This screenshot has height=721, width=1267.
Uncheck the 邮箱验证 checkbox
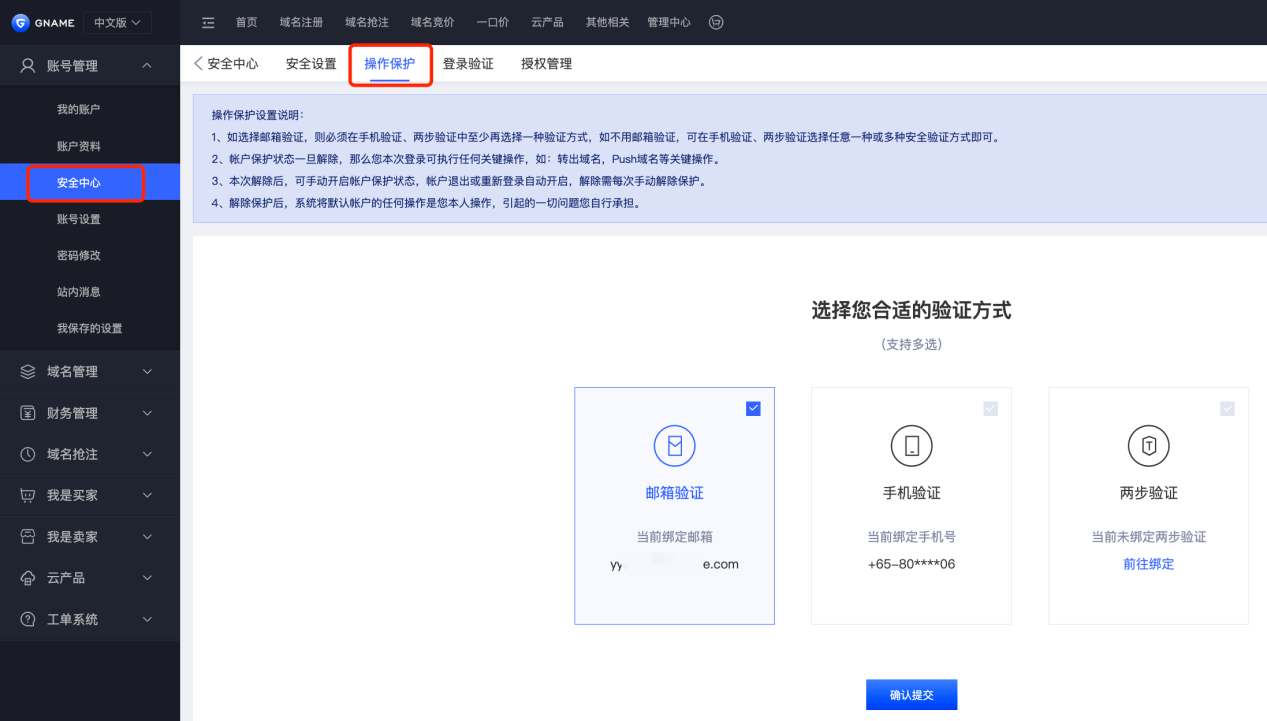[x=753, y=408]
